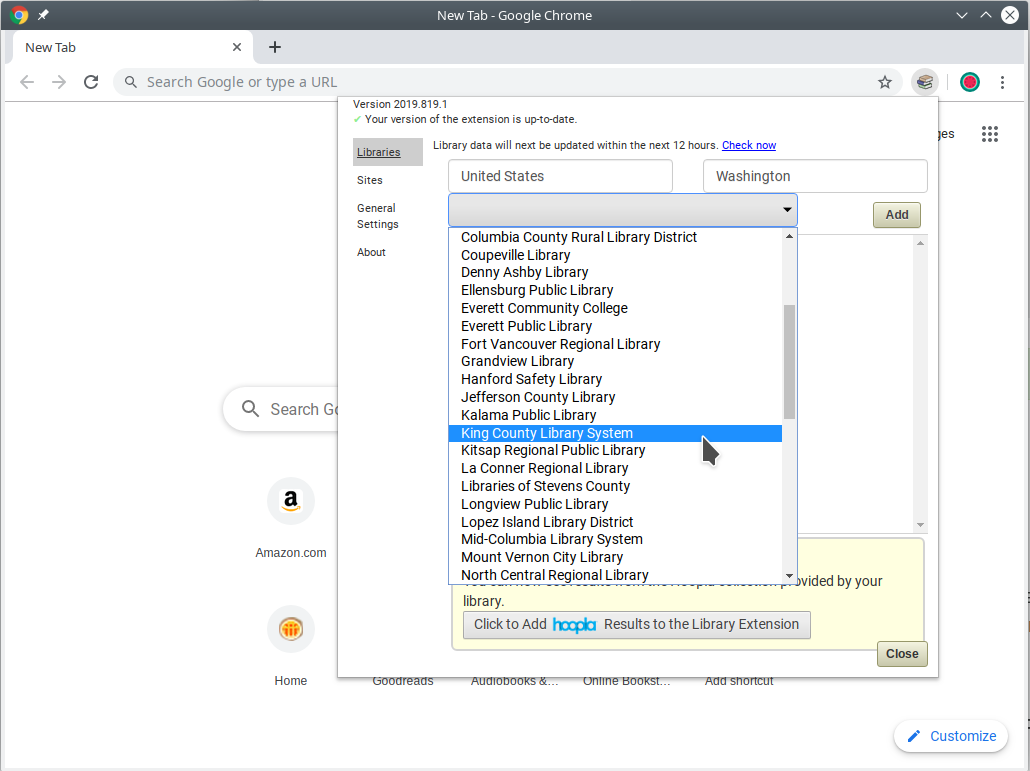The height and width of the screenshot is (771, 1030).
Task: Click the Chrome logo in title bar
Action: coord(19,14)
